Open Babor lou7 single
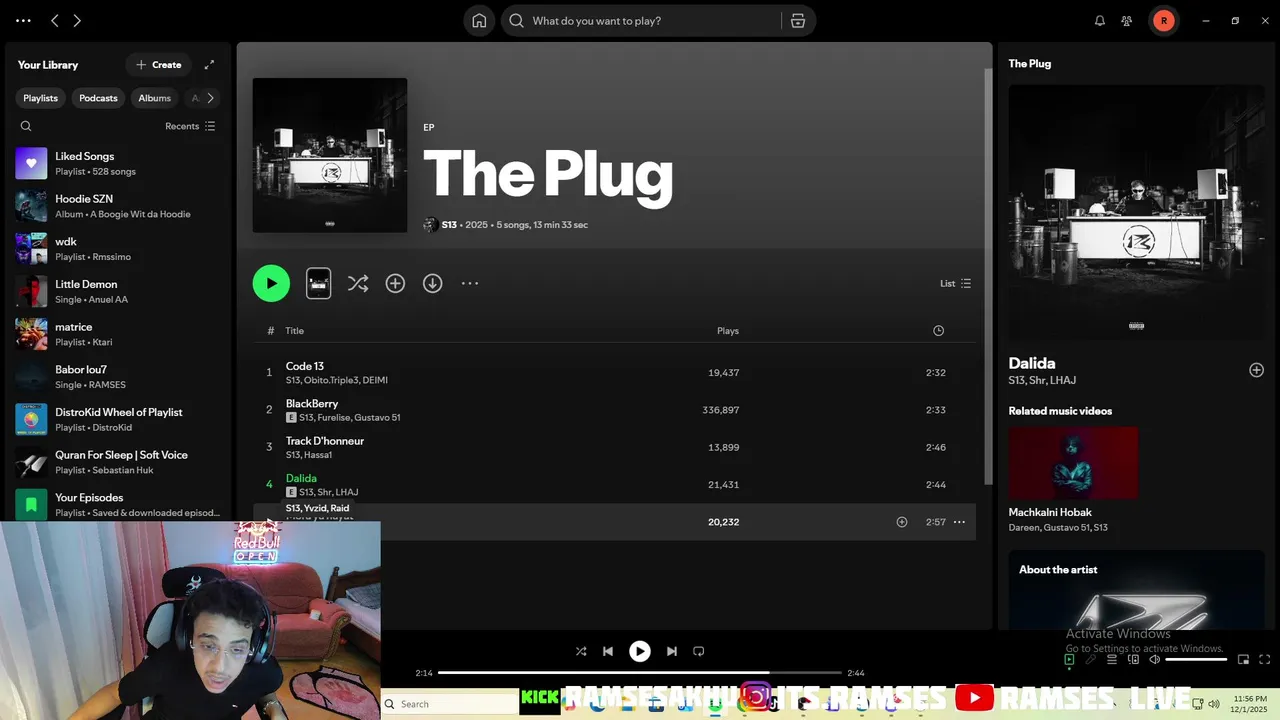This screenshot has width=1280, height=720. (118, 376)
